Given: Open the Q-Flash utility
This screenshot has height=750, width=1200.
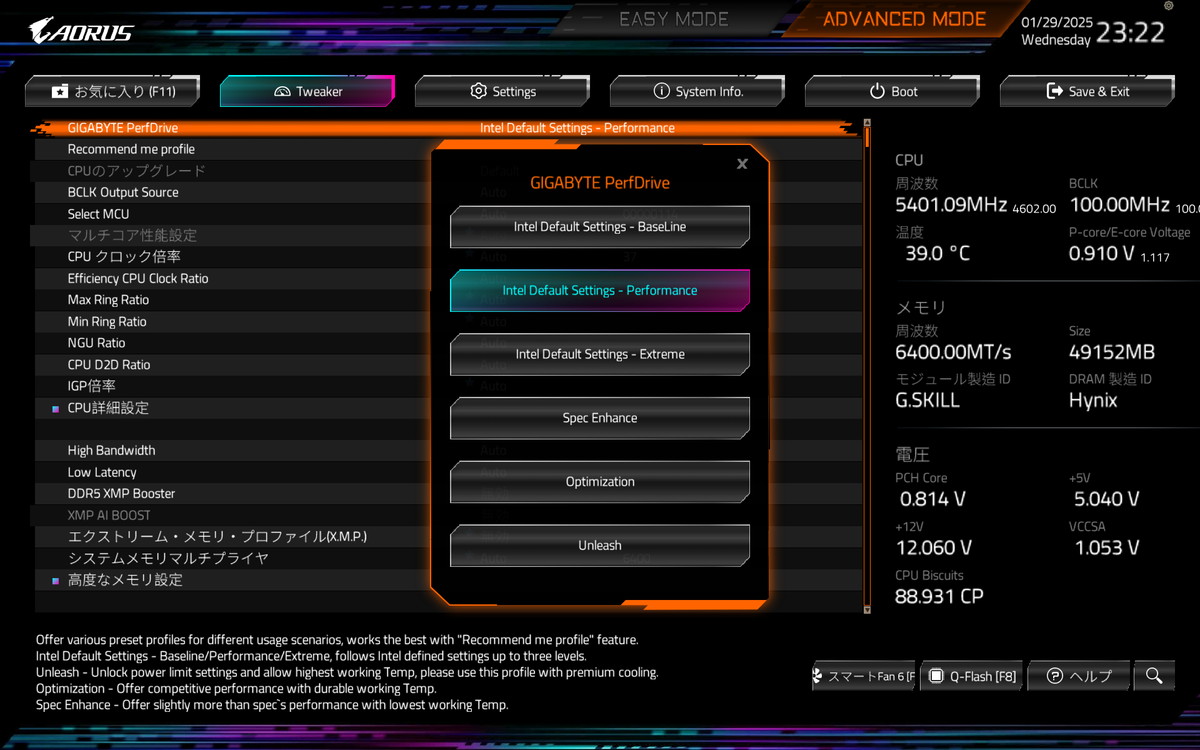Looking at the screenshot, I should click(972, 676).
